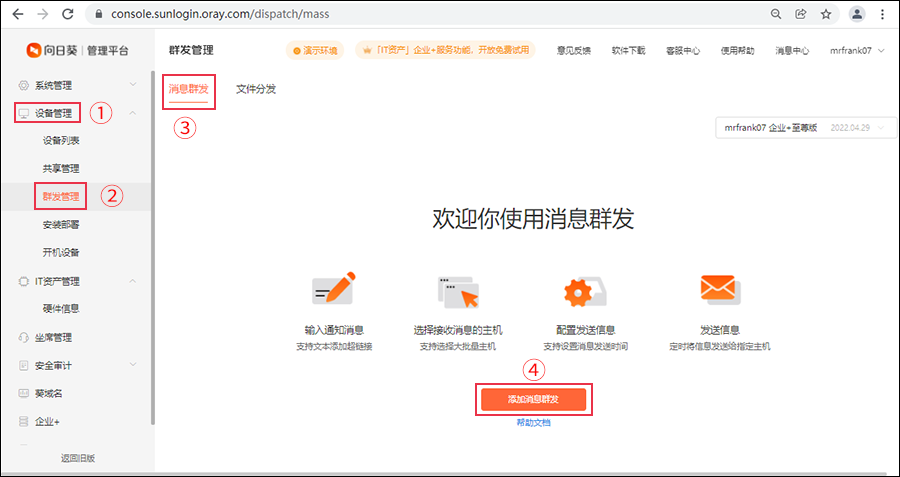
Task: Open 群发管理 in the sidebar
Action: coord(61,196)
